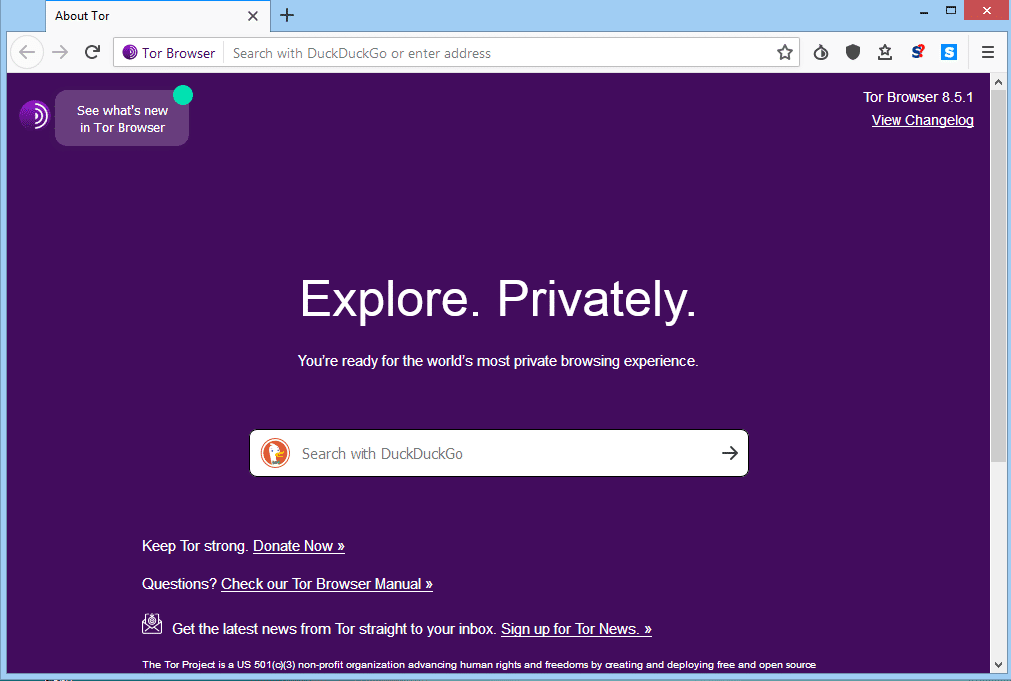Screen dimensions: 1011x681
Task: Maximize the browser window
Action: [x=950, y=11]
